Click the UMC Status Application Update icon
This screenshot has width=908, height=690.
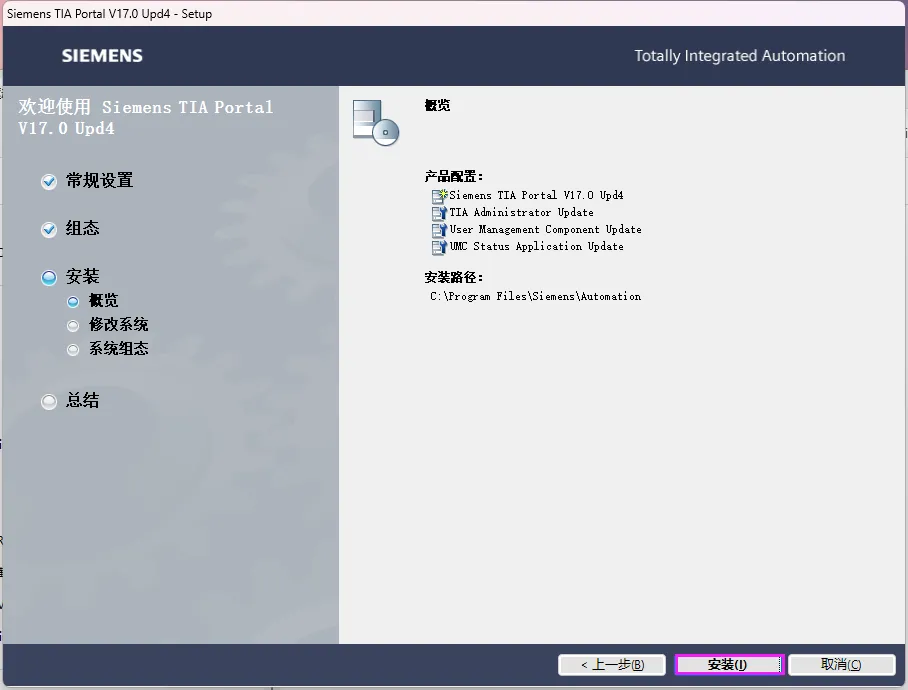coord(440,247)
